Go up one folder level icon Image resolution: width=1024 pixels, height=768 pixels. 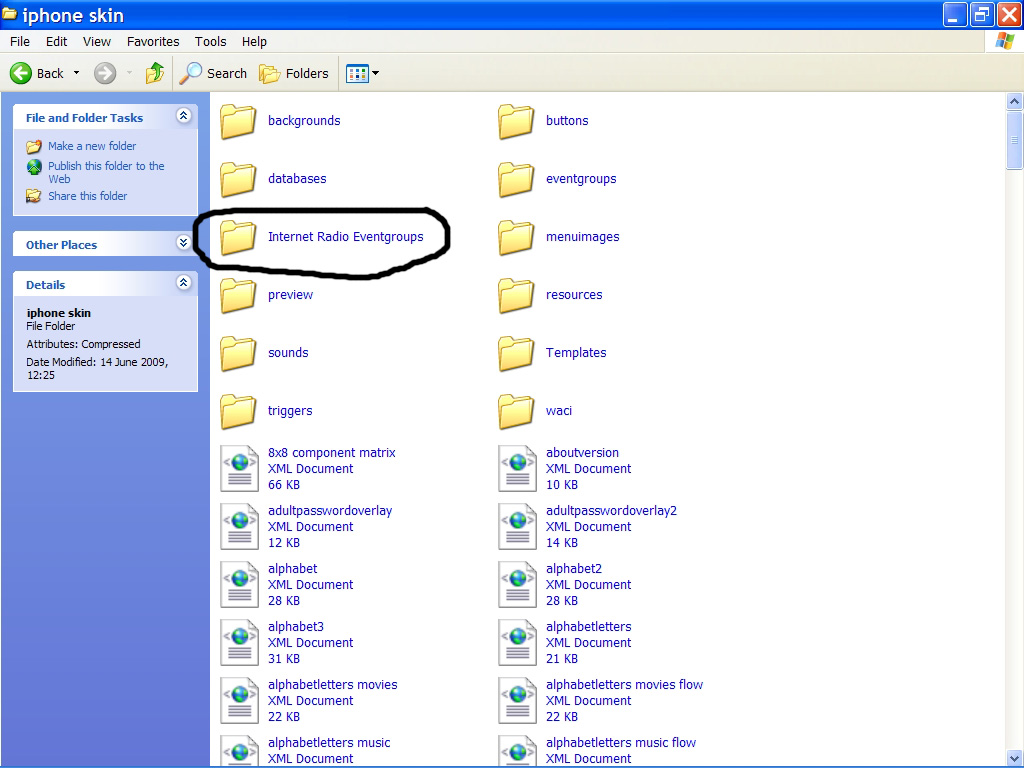click(155, 73)
